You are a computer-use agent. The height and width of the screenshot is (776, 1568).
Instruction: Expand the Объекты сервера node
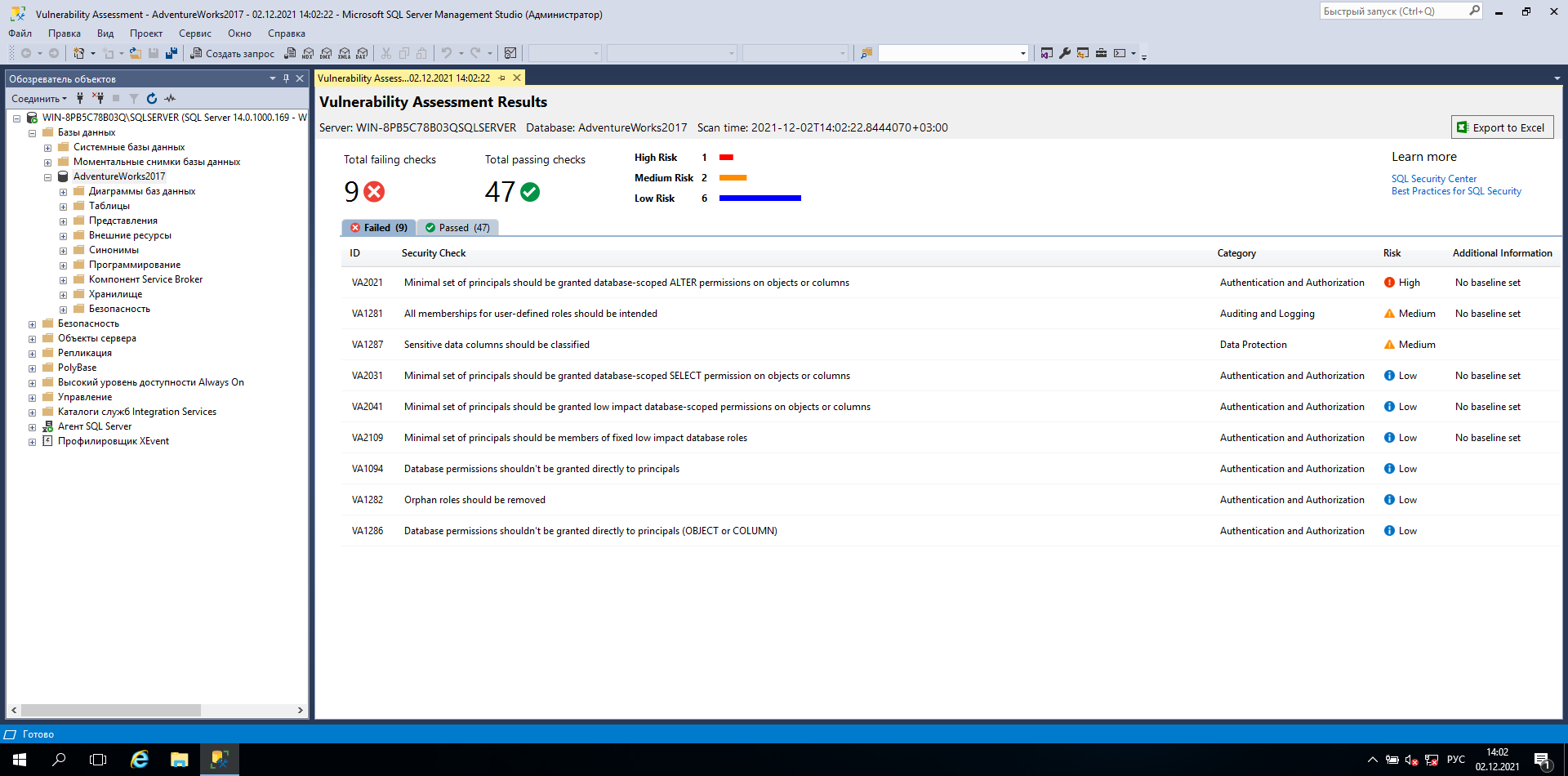(x=32, y=338)
